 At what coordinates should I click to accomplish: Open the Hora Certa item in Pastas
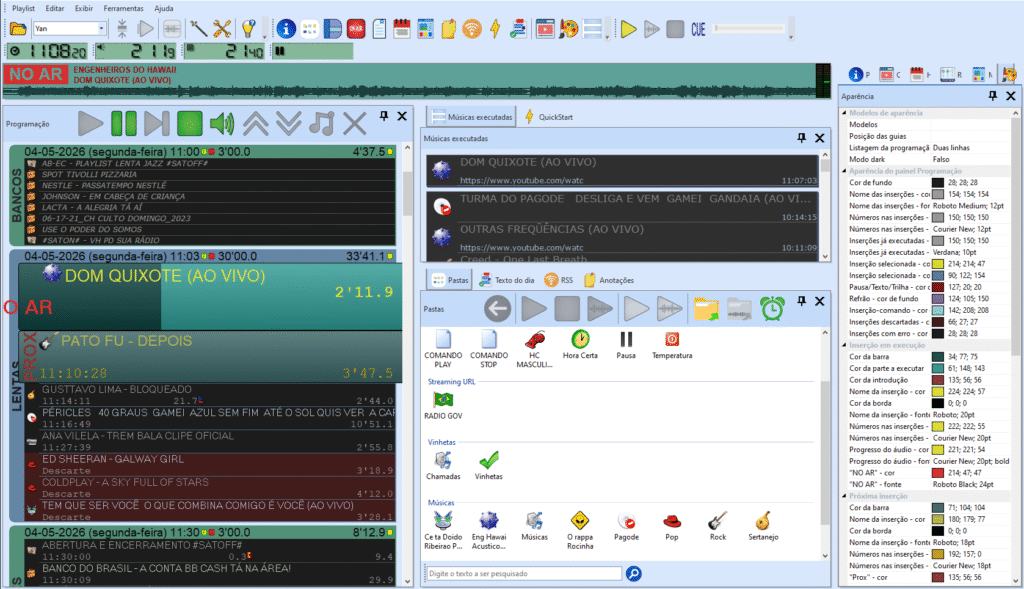(x=580, y=345)
